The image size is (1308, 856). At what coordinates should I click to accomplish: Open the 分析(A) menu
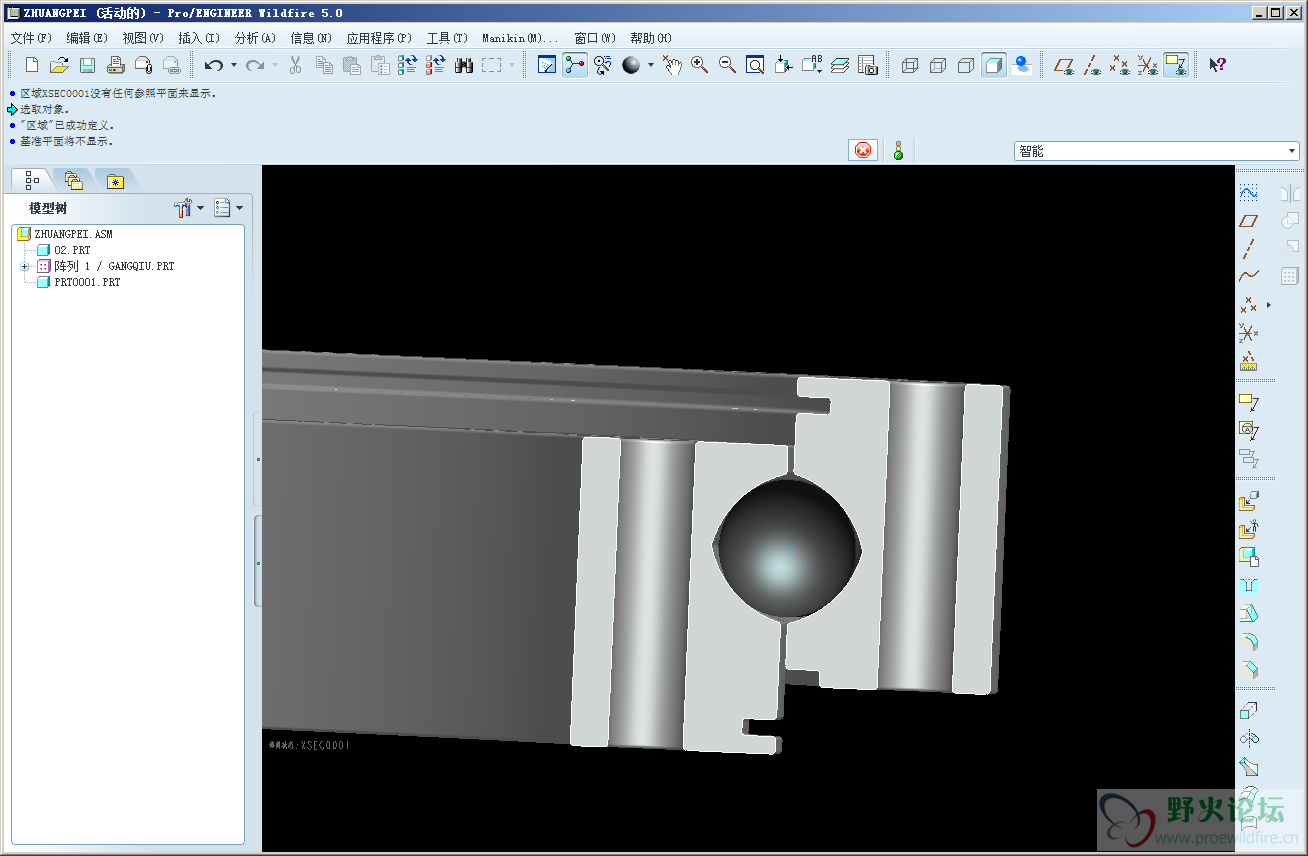point(255,38)
